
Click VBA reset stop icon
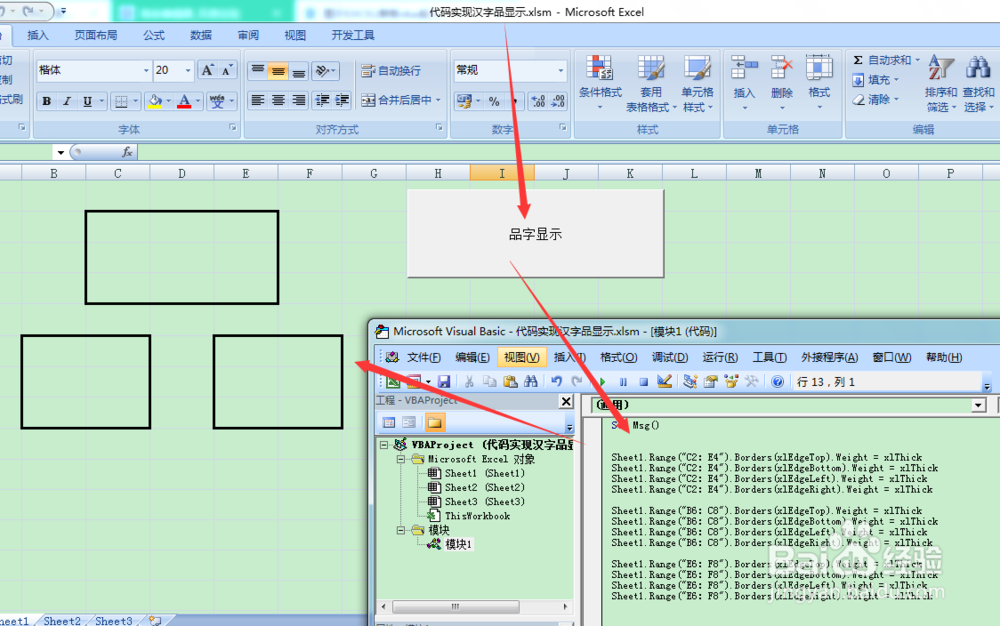click(643, 381)
